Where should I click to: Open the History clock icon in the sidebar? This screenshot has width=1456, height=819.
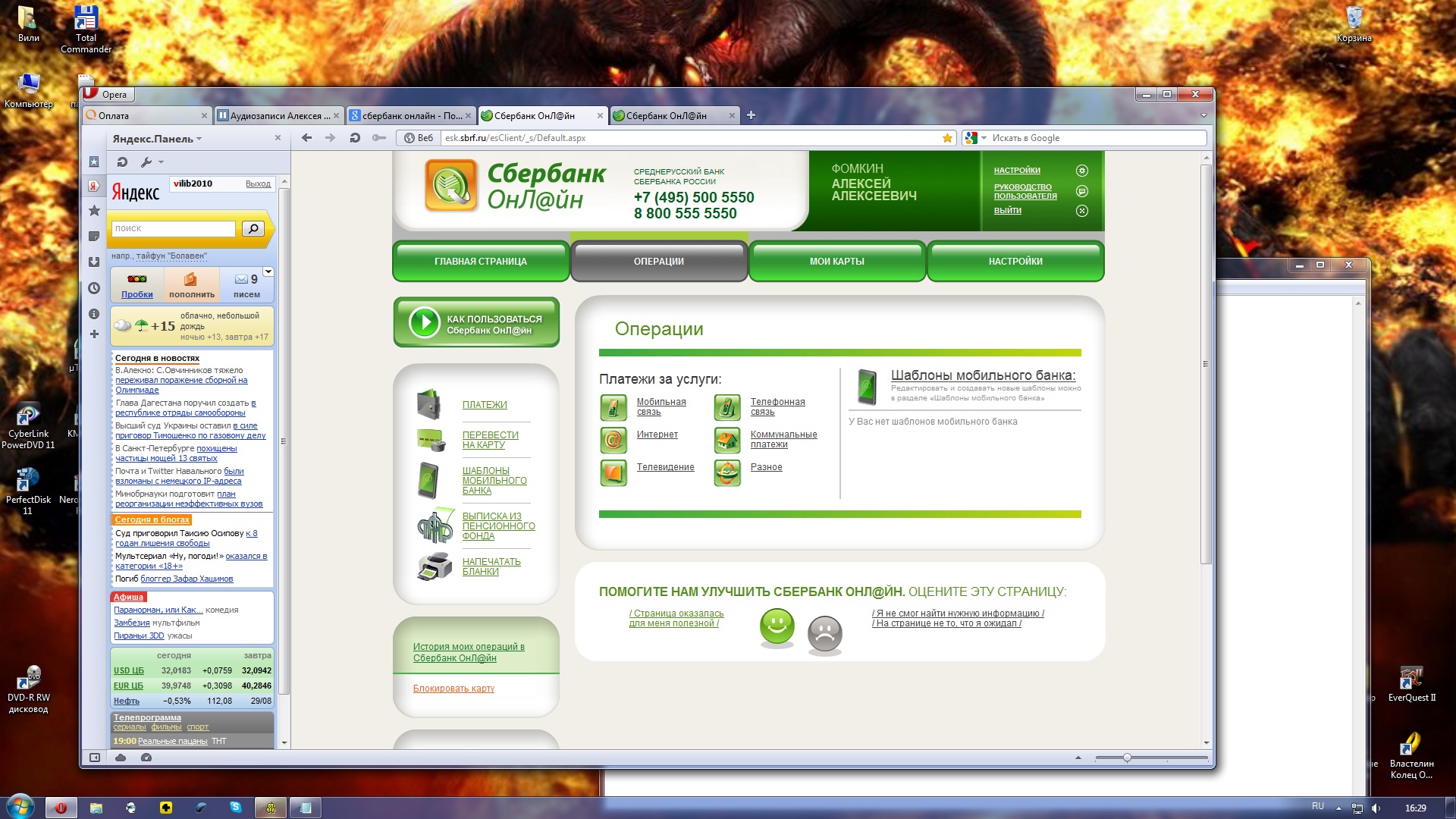(x=94, y=288)
